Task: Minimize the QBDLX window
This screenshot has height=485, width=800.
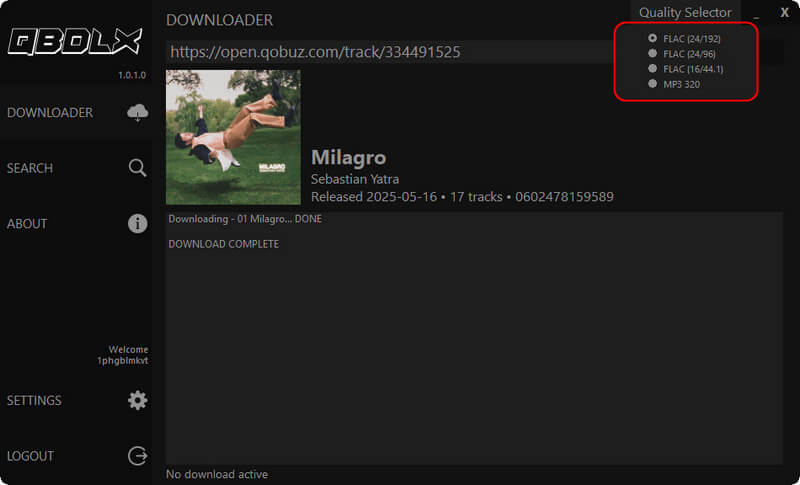Action: tap(756, 15)
